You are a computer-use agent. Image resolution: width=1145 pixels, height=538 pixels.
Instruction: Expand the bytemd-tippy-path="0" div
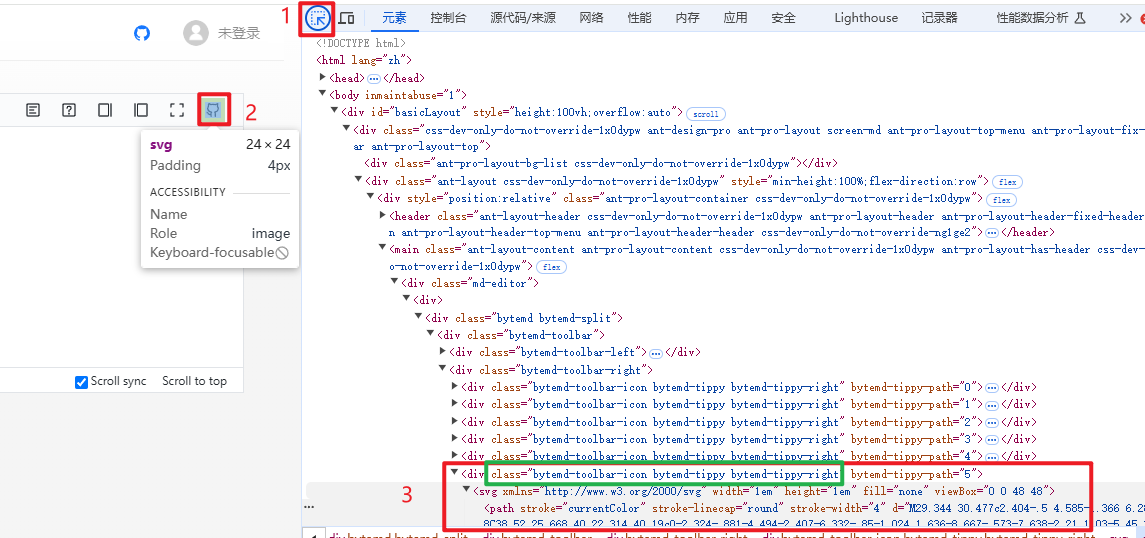pyautogui.click(x=455, y=387)
